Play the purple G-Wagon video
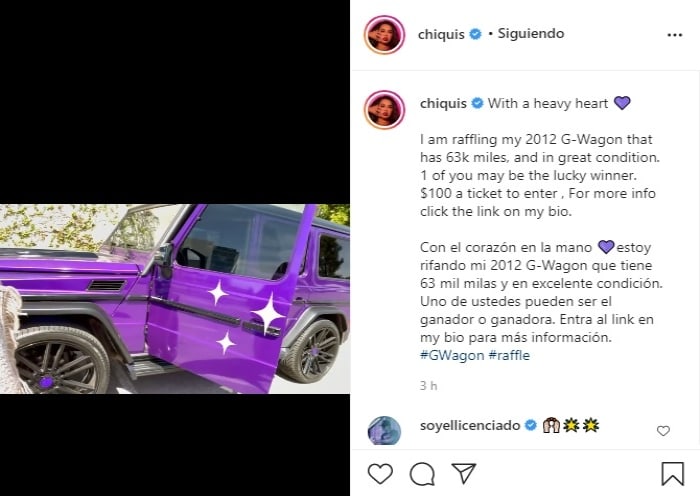Screen dimensions: 700x496 pyautogui.click(x=175, y=299)
